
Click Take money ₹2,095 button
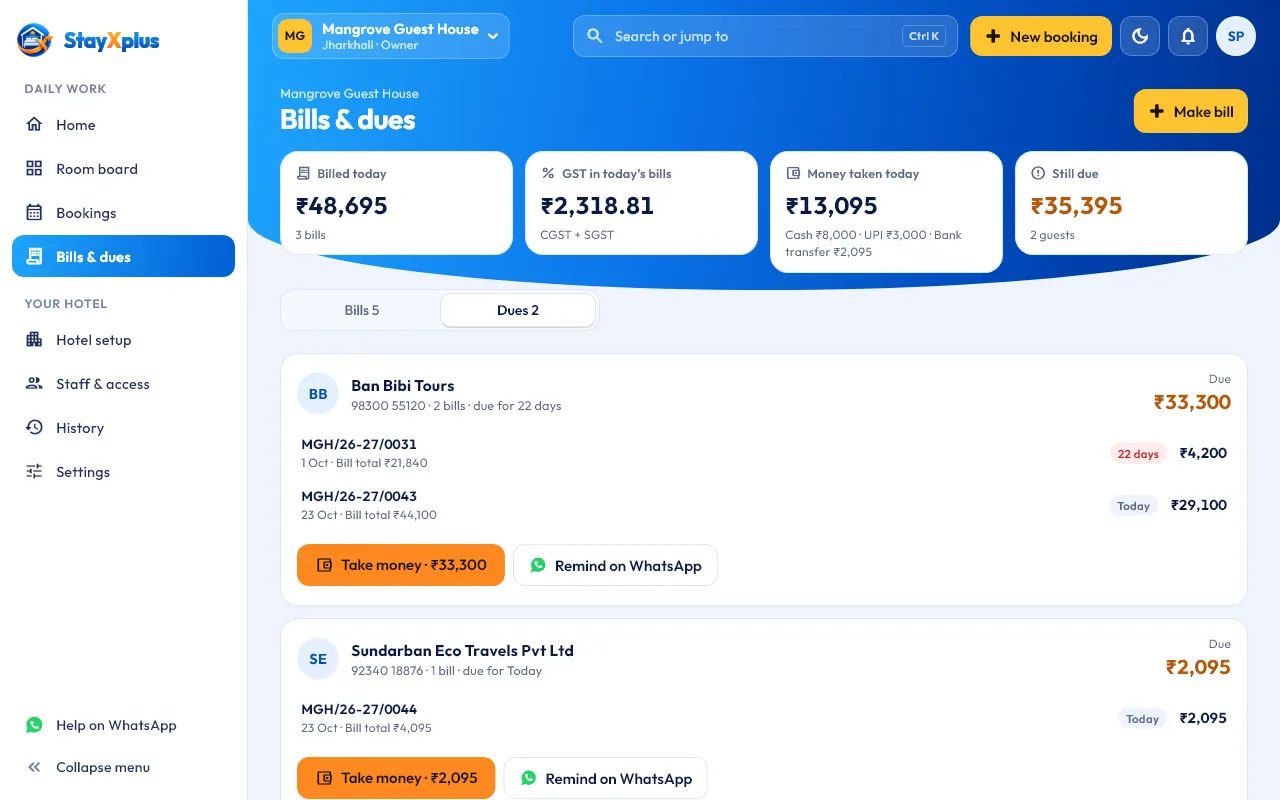coord(396,778)
